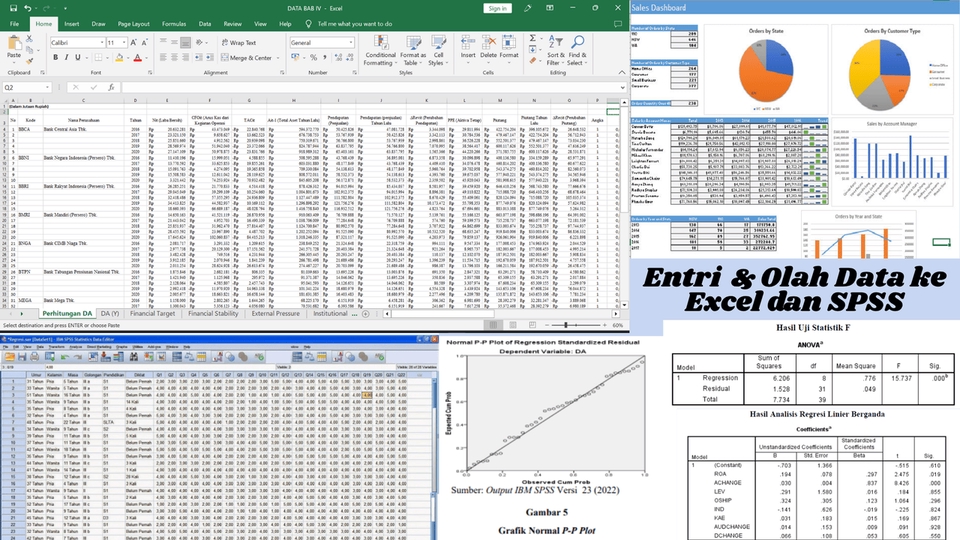This screenshot has height=540, width=960.
Task: Click the zoom in plus button
Action: click(604, 325)
